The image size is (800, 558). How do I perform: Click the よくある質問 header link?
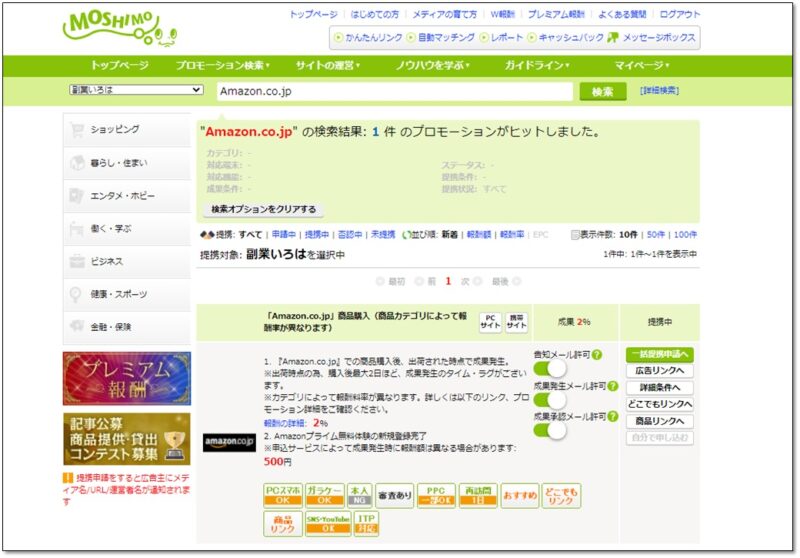[622, 14]
